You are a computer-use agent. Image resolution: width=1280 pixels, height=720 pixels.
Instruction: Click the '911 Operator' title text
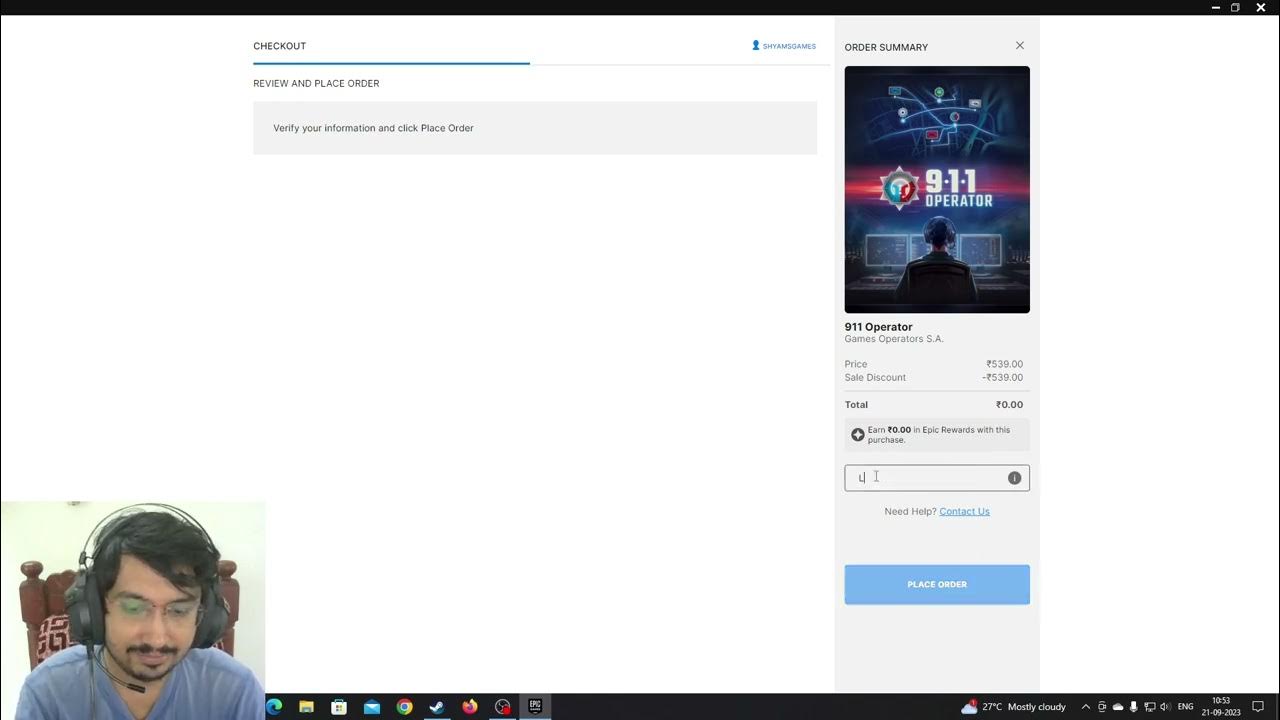point(878,327)
